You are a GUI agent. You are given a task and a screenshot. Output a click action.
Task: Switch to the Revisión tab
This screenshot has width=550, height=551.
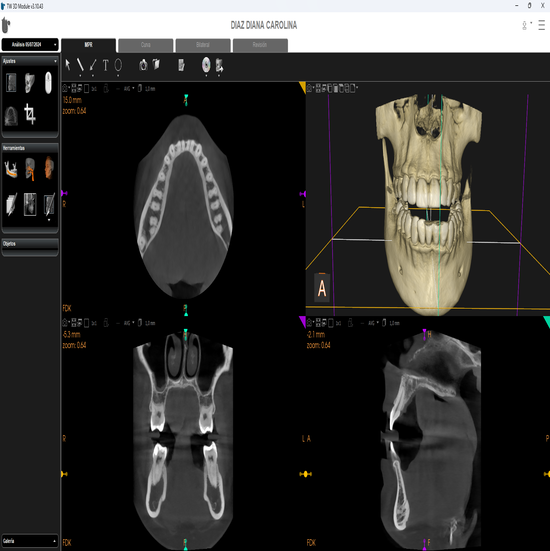click(x=260, y=45)
